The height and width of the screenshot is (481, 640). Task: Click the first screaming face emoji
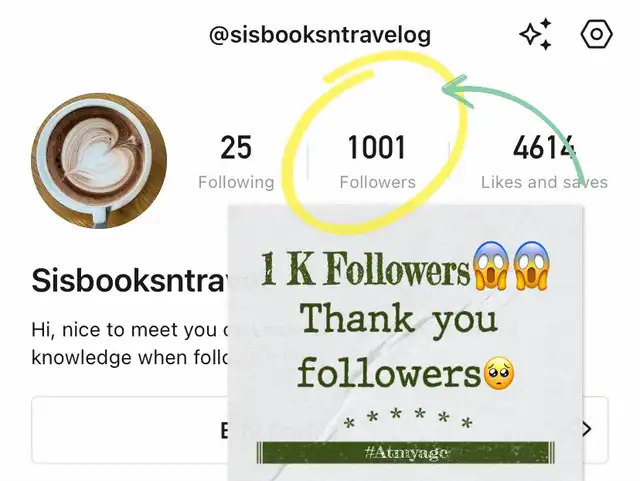491,266
